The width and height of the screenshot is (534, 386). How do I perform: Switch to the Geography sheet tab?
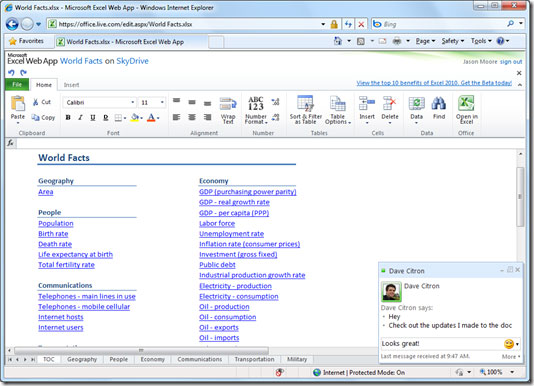click(x=82, y=359)
